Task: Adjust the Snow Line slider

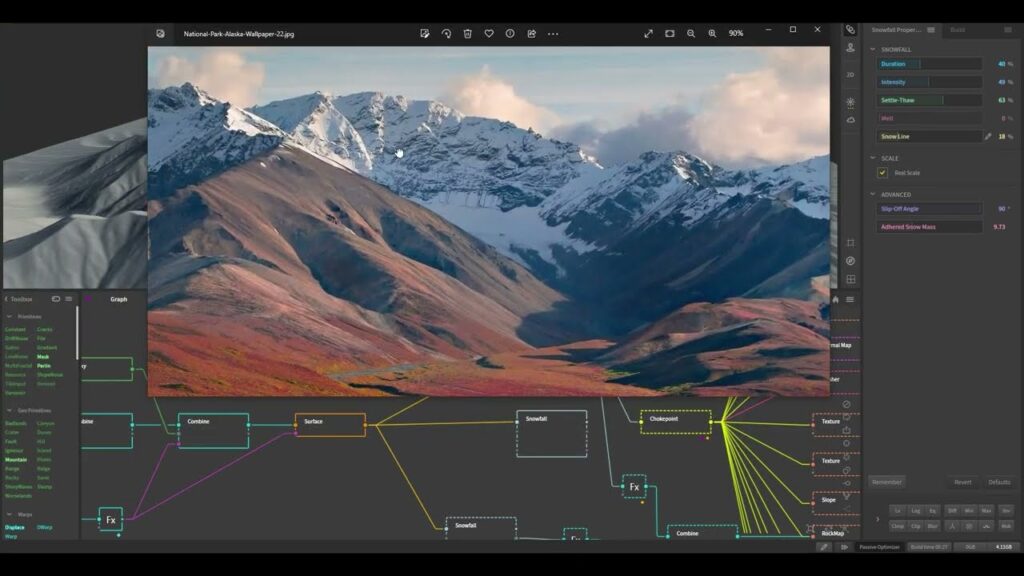Action: click(929, 136)
